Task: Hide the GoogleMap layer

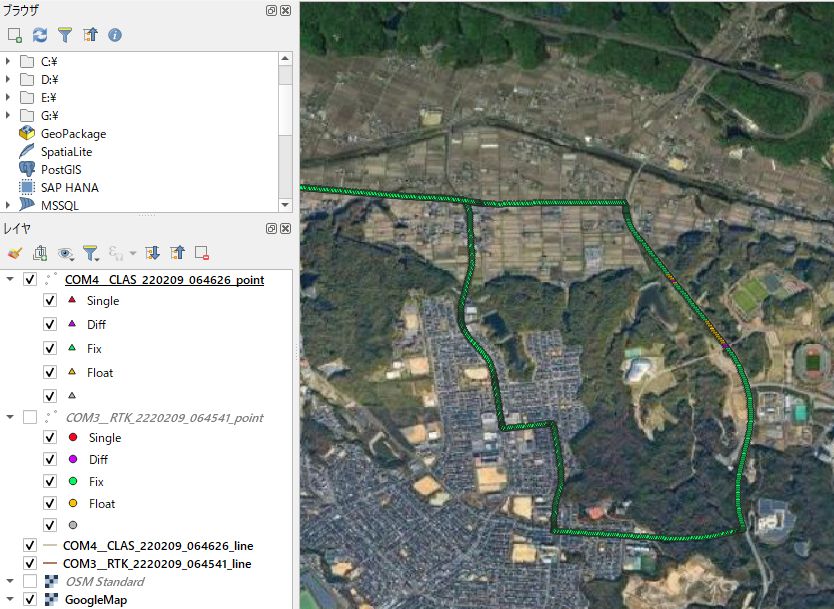Action: coord(29,599)
